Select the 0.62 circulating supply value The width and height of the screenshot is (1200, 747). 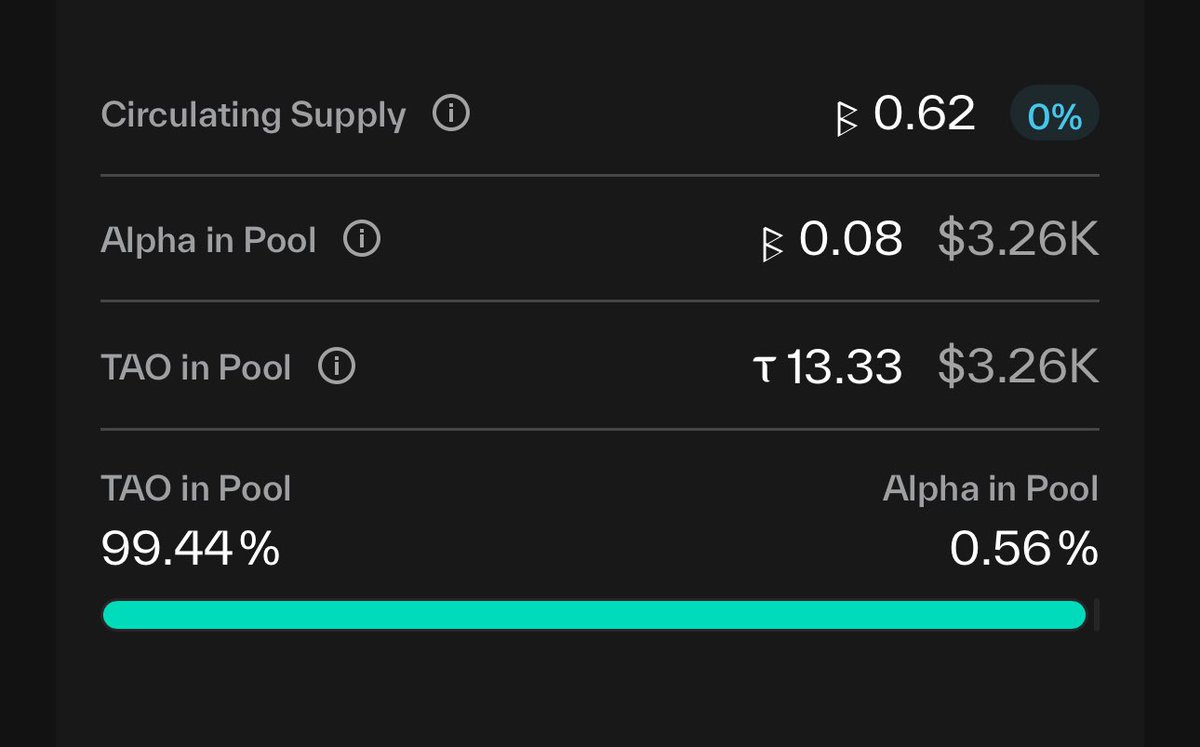coord(924,113)
